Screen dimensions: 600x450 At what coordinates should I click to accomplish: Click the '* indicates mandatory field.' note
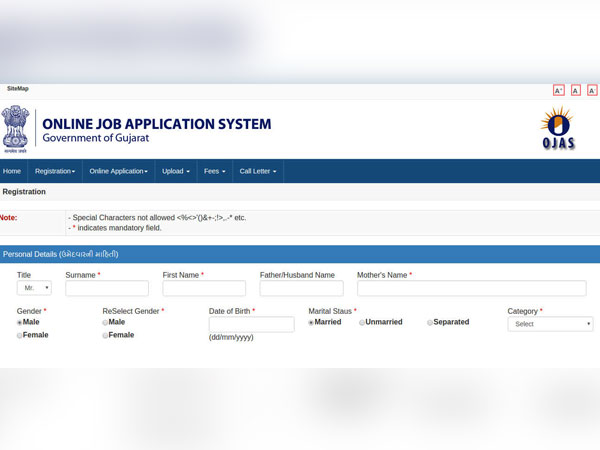(x=115, y=228)
